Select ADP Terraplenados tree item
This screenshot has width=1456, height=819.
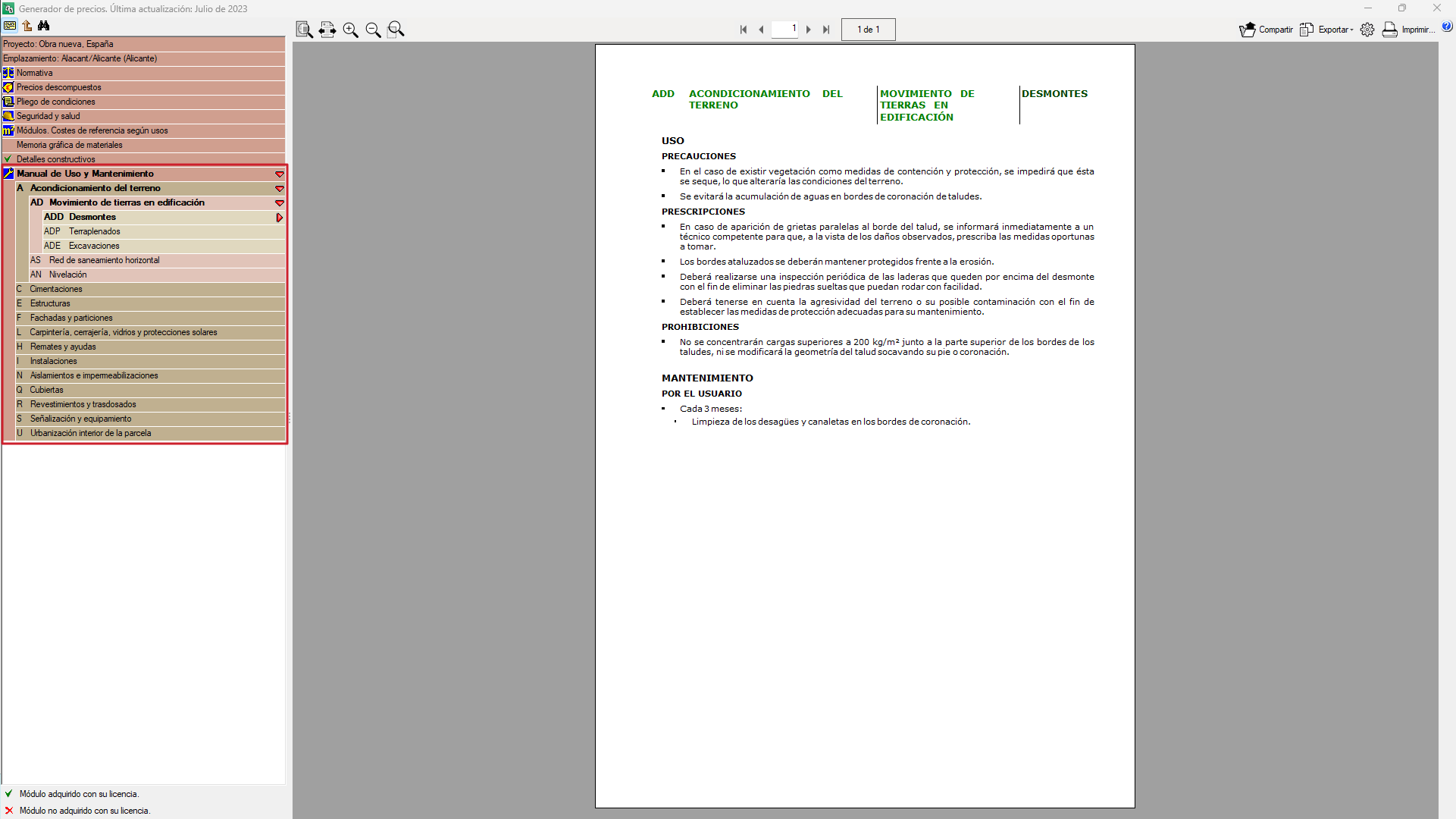pyautogui.click(x=94, y=231)
